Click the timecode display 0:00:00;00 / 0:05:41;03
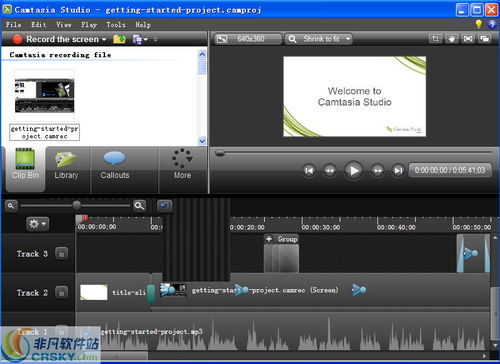Screen dimensions: 500x364 [450, 170]
